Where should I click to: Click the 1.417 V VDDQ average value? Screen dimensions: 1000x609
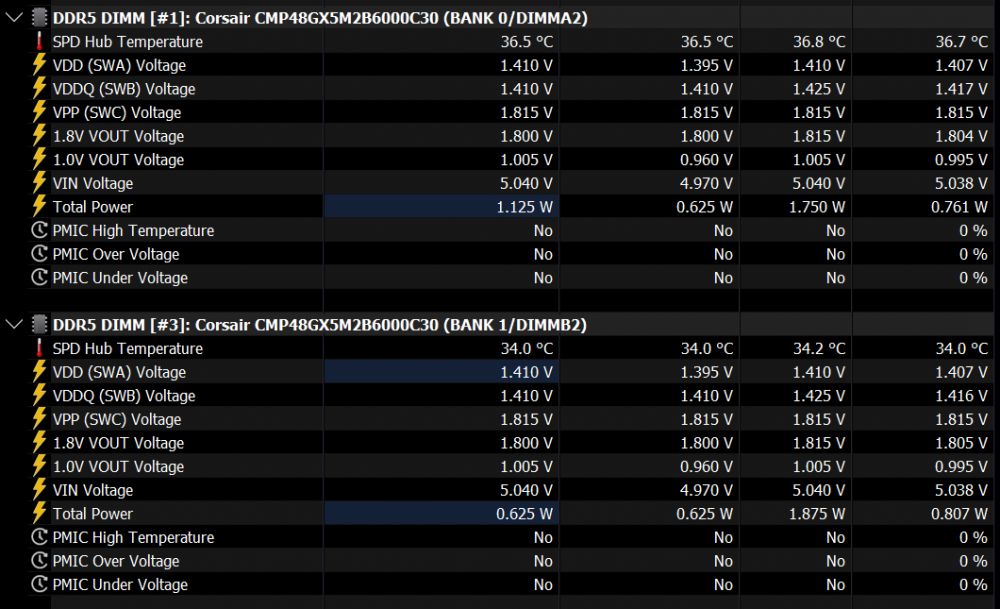[x=961, y=89]
